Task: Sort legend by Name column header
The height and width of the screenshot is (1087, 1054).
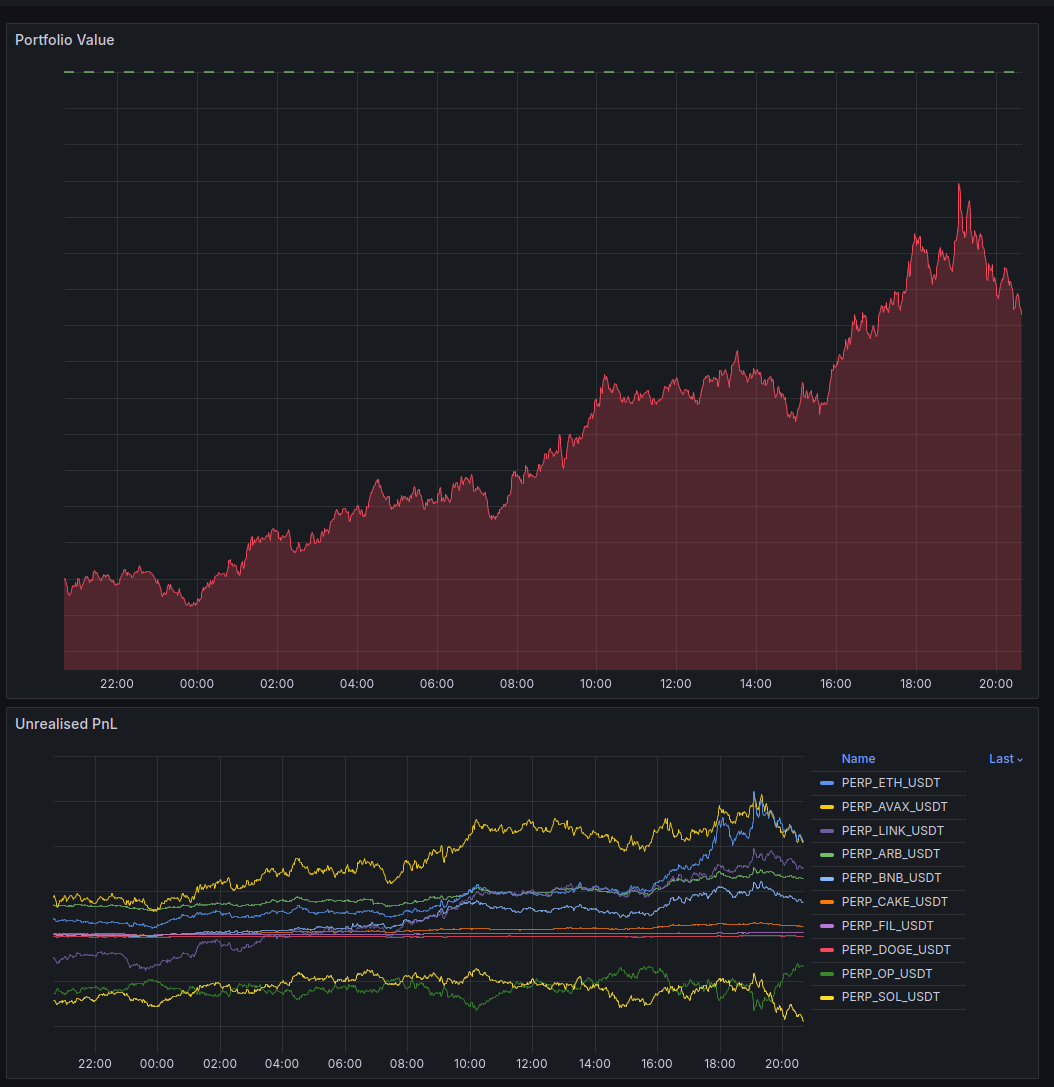Action: (858, 759)
